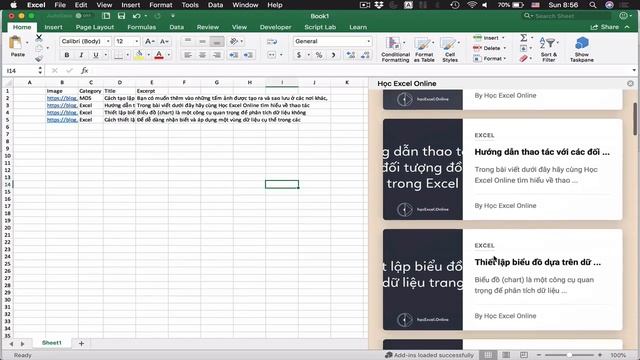This screenshot has width=640, height=360.
Task: Click the Spotlight search icon in menu bar
Action: click(x=593, y=5)
